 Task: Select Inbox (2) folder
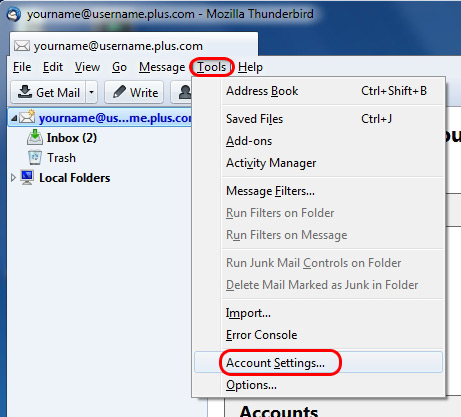[72, 138]
